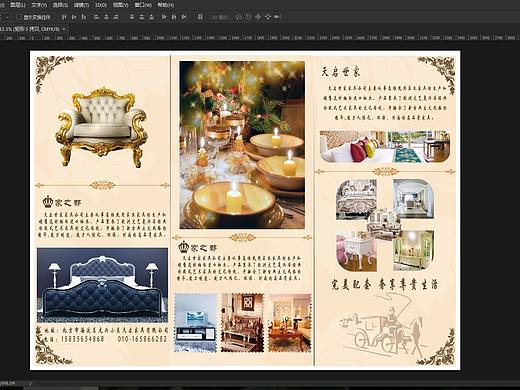Click the distribute horizontal centers icon
The image size is (520, 390).
coord(174,17)
